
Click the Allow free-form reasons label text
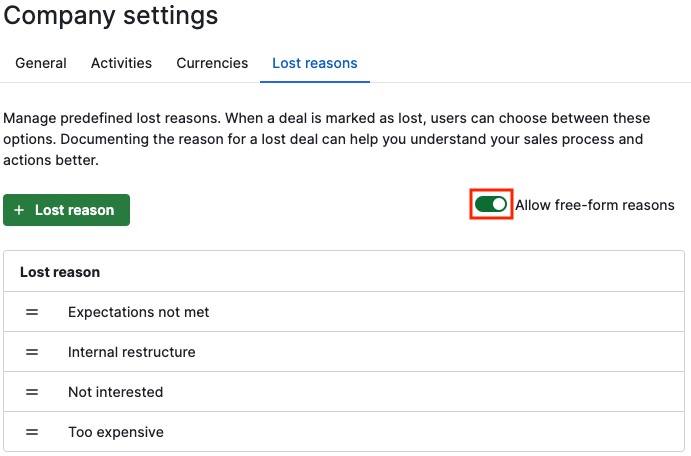pos(595,205)
